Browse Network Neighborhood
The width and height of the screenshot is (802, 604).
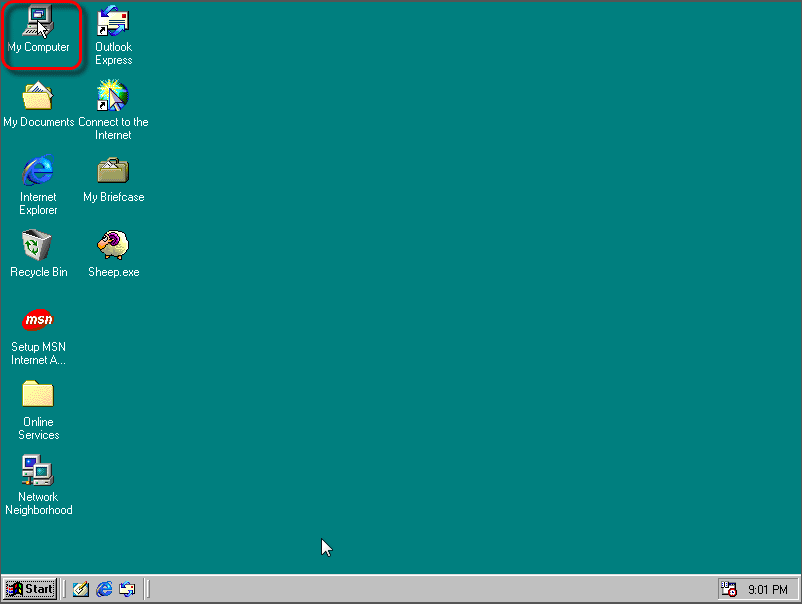[37, 470]
